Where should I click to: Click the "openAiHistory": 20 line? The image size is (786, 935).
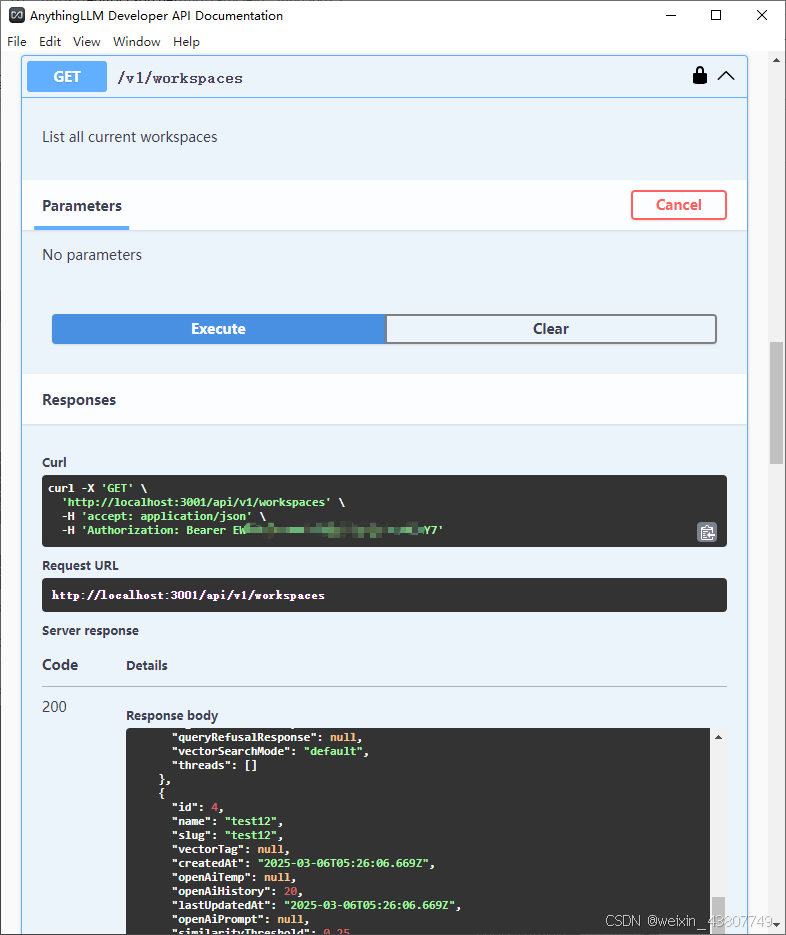pos(237,891)
